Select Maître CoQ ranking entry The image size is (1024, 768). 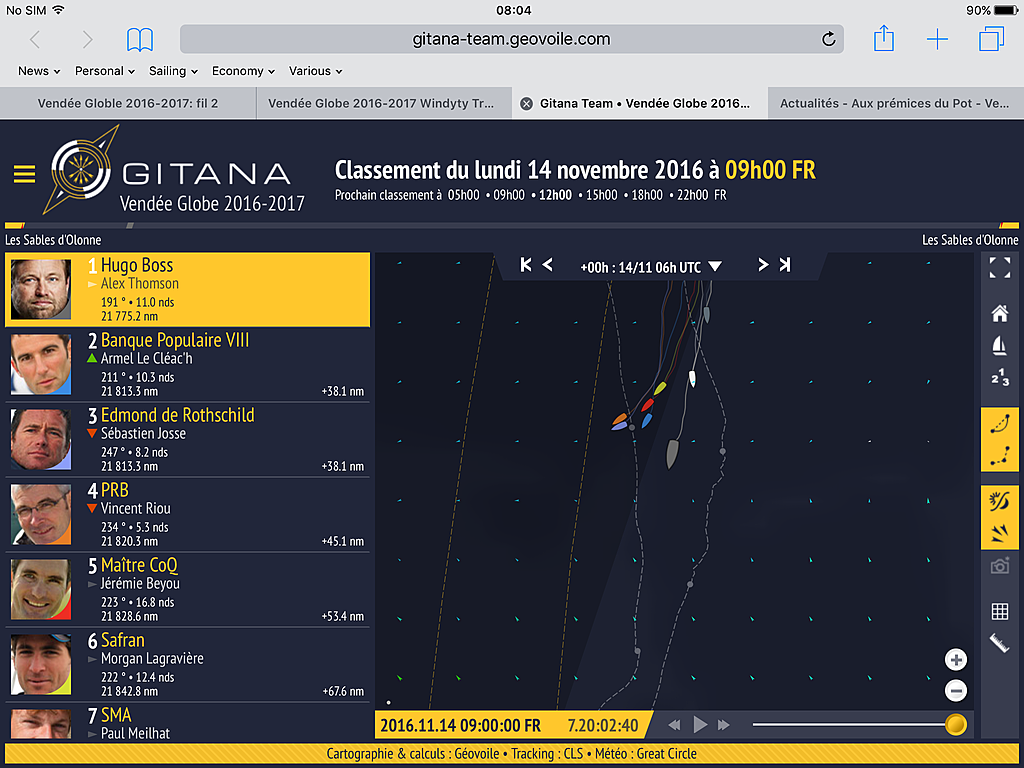[187, 590]
